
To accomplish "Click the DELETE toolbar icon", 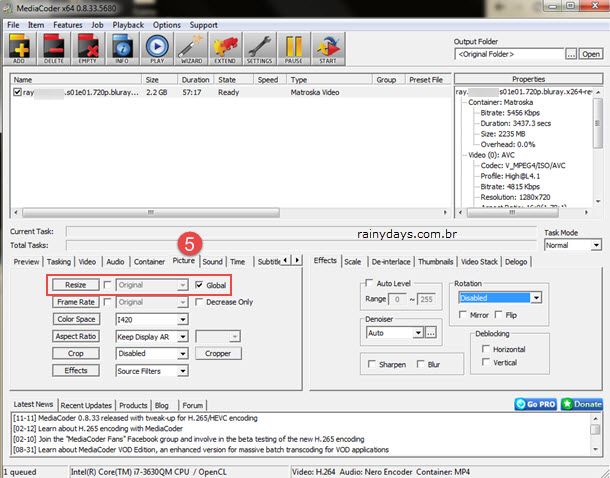I will point(54,49).
